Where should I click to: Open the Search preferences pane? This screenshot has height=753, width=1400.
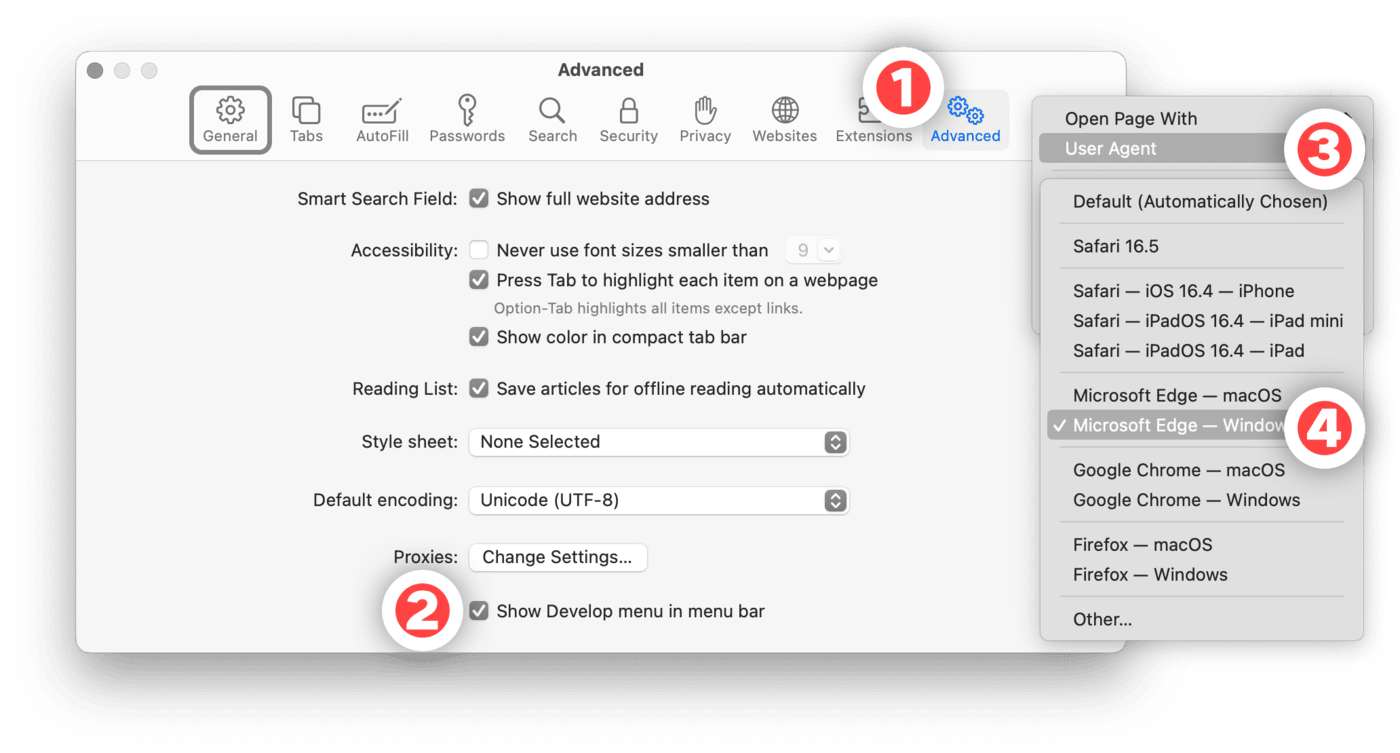pos(552,120)
